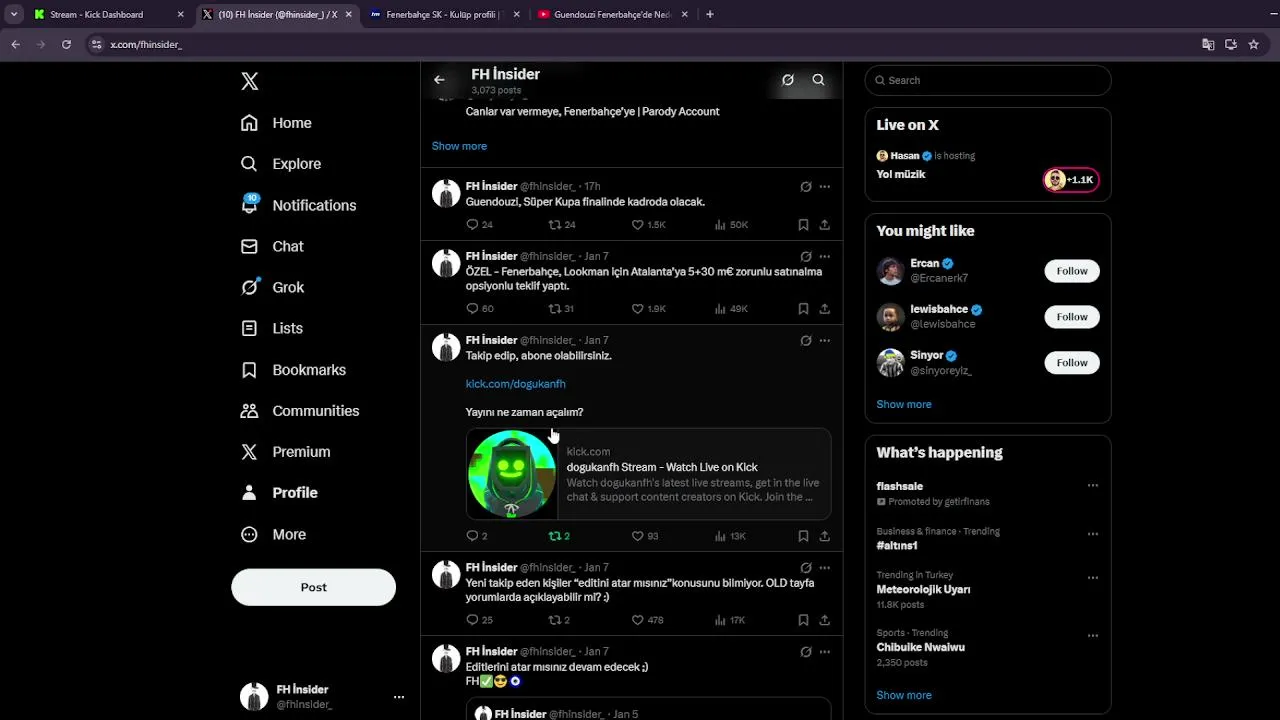This screenshot has height=720, width=1280.
Task: Repost the Lookman Atalanta post
Action: (x=561, y=309)
